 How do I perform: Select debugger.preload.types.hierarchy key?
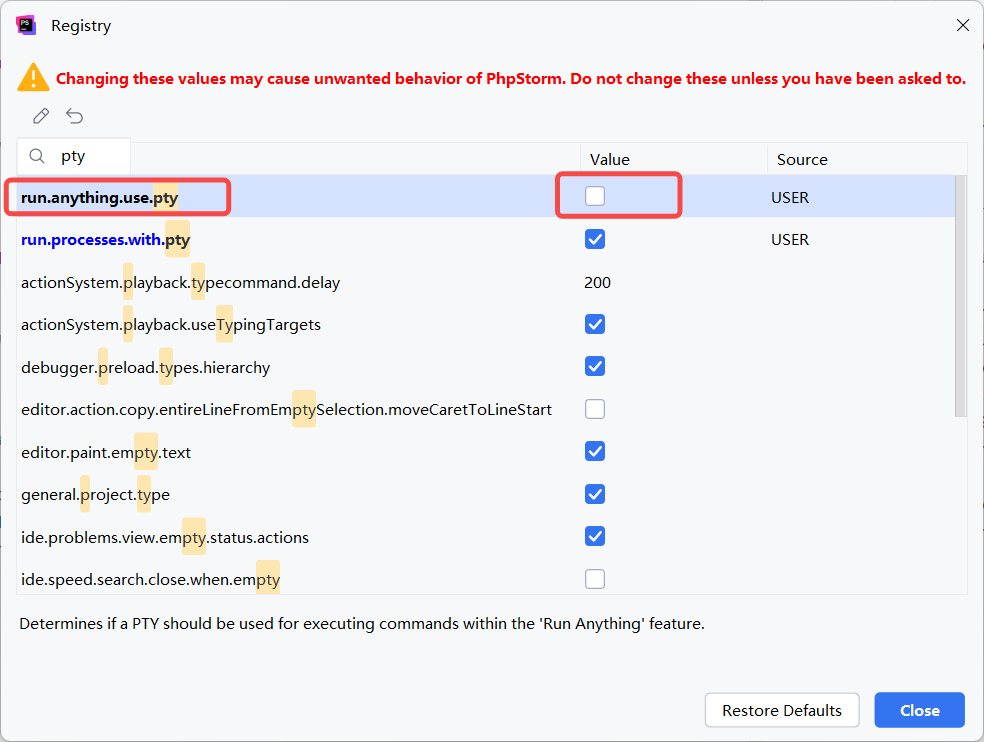pos(146,367)
